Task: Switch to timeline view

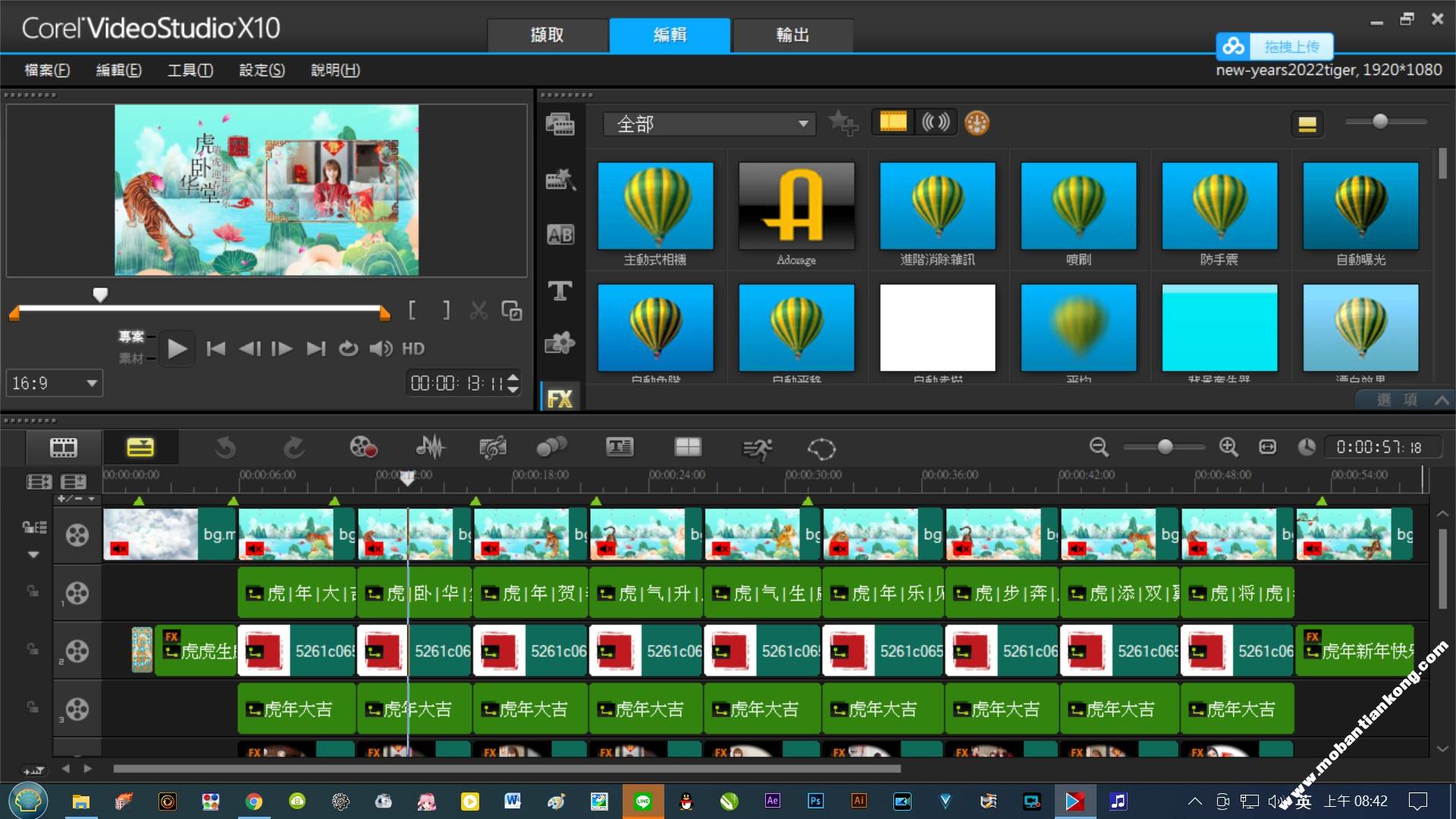Action: [140, 447]
